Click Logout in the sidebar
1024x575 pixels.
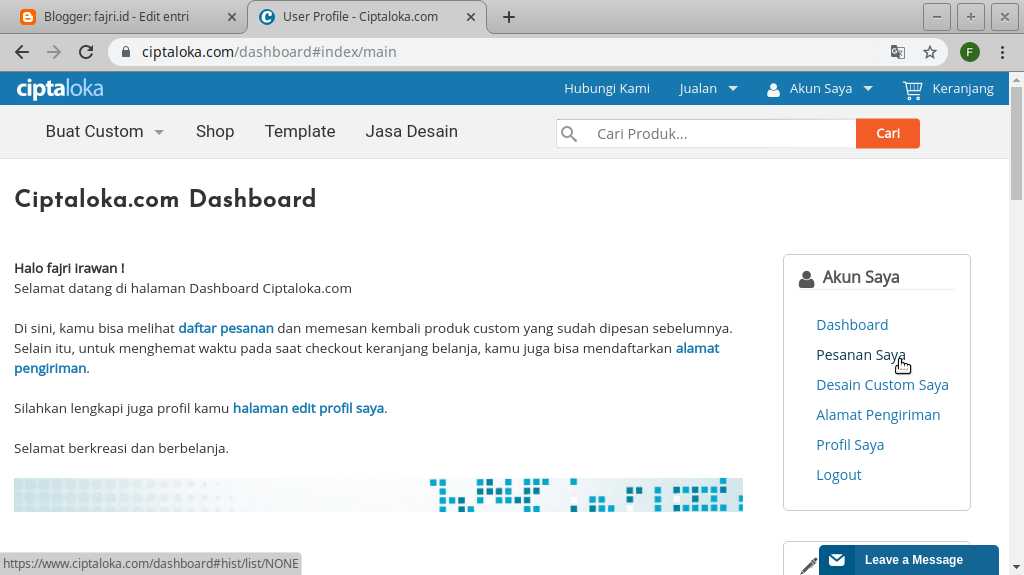pos(839,475)
